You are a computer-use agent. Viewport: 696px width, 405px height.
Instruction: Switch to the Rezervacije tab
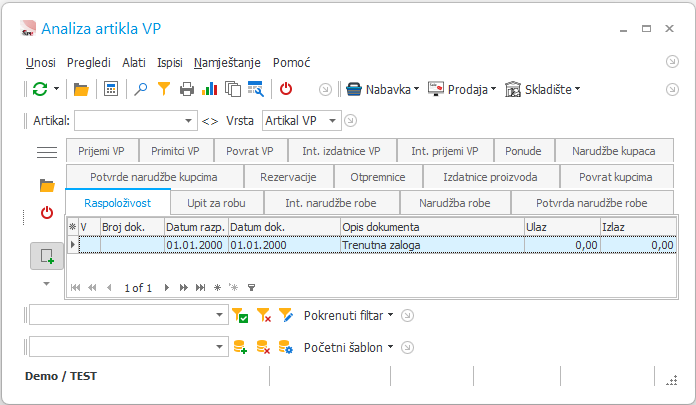coord(288,177)
